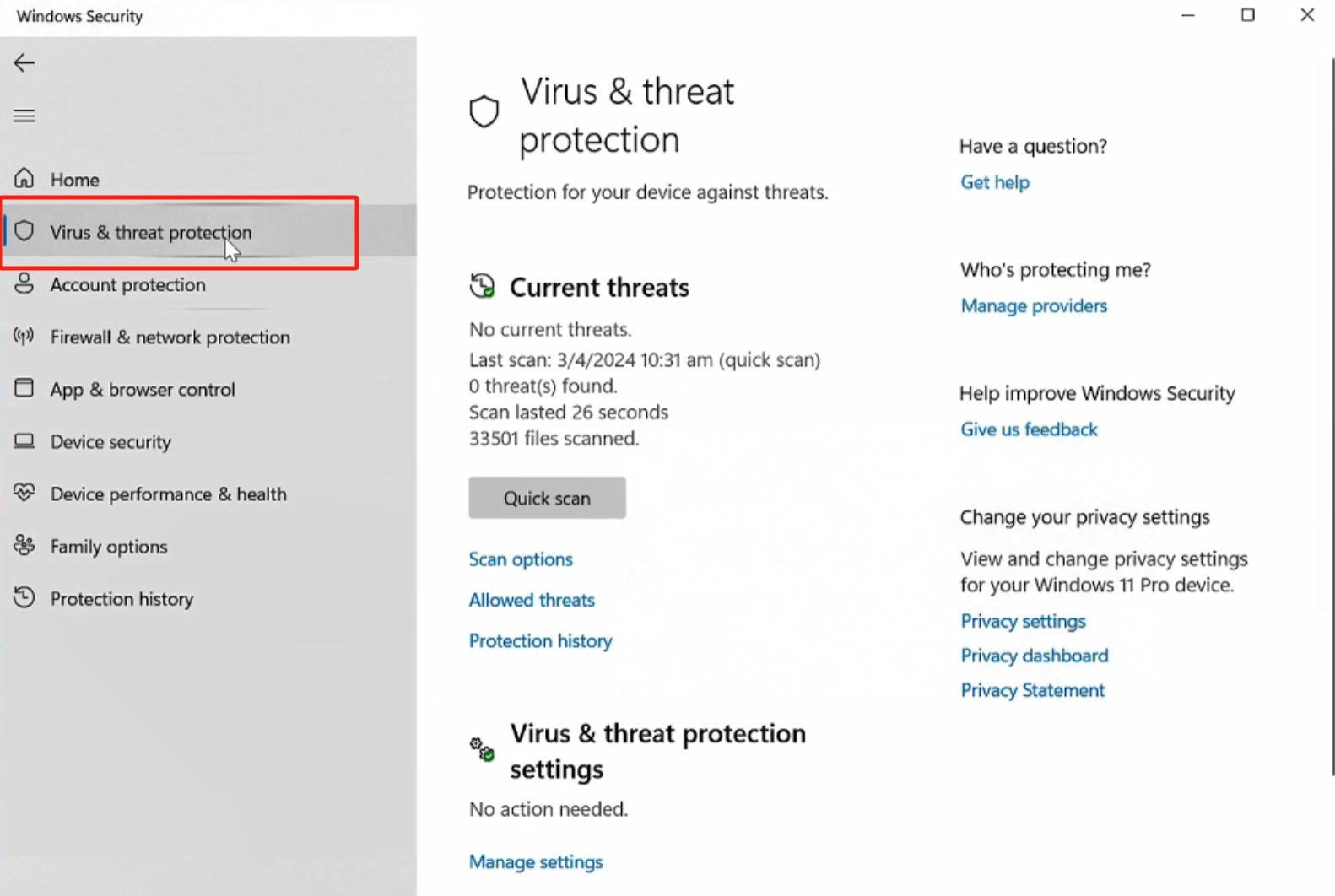Screen dimensions: 1335x896
Task: View Allowed threats link
Action: 532,600
